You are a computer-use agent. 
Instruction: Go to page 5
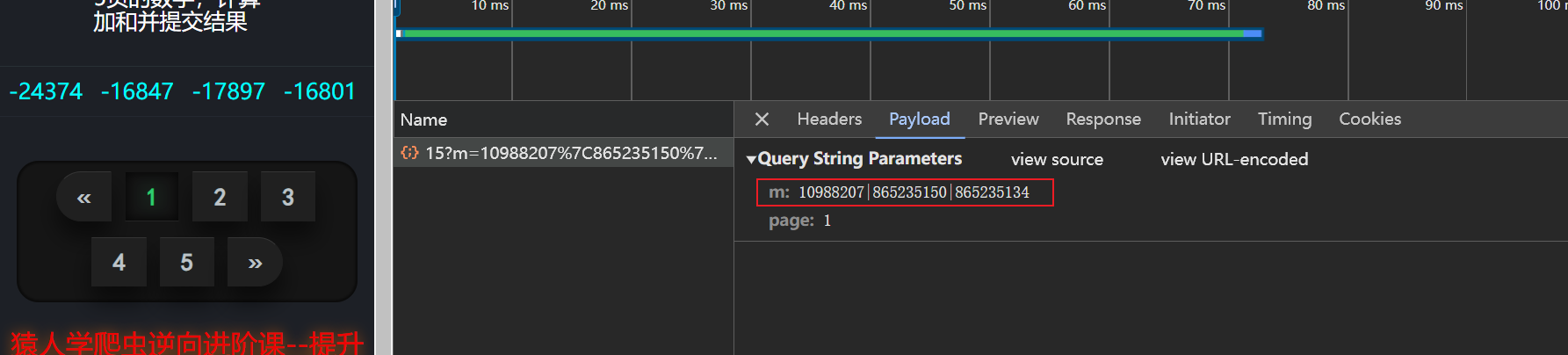tap(186, 263)
